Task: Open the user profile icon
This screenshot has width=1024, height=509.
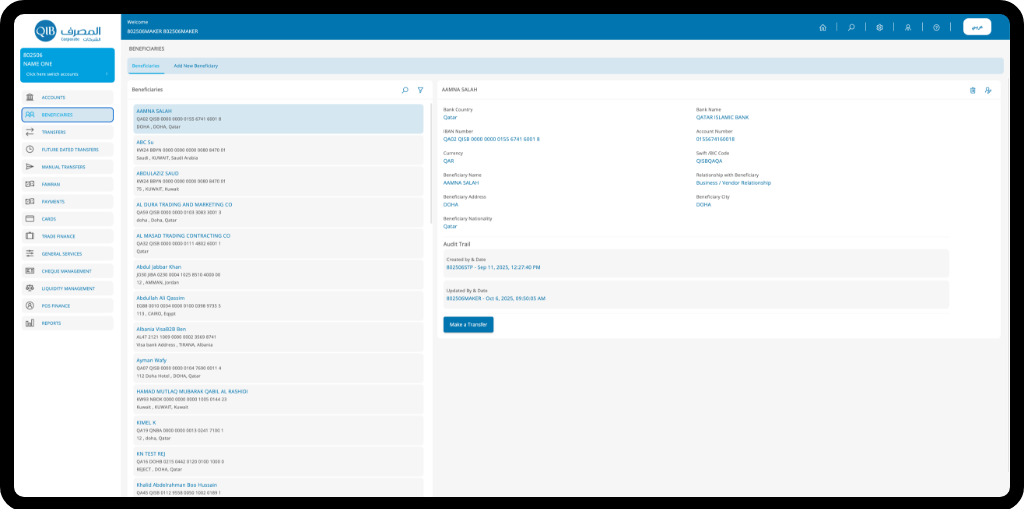Action: (908, 27)
